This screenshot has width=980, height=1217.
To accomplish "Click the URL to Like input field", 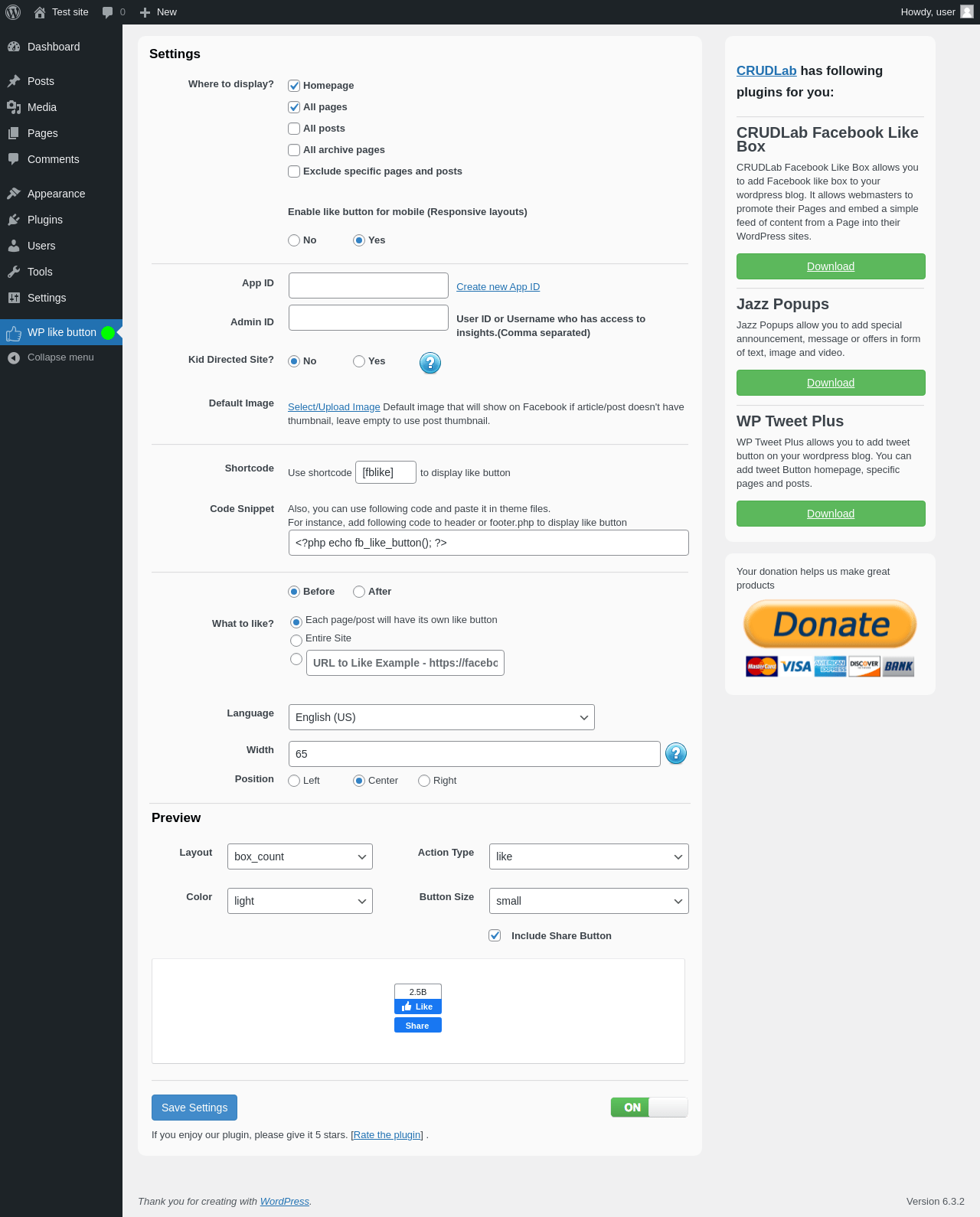I will coord(405,663).
